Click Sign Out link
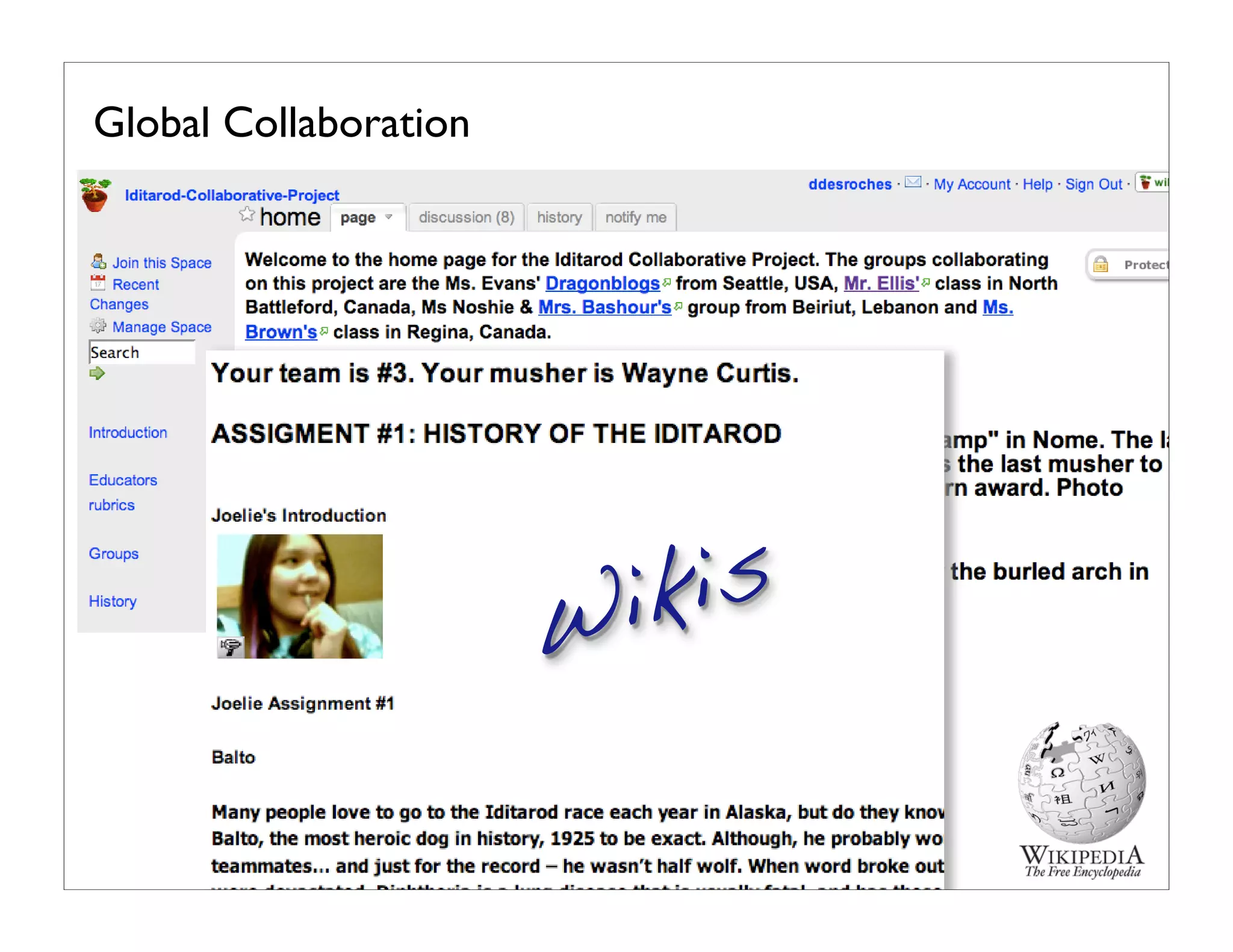The height and width of the screenshot is (952, 1233). (x=1093, y=184)
